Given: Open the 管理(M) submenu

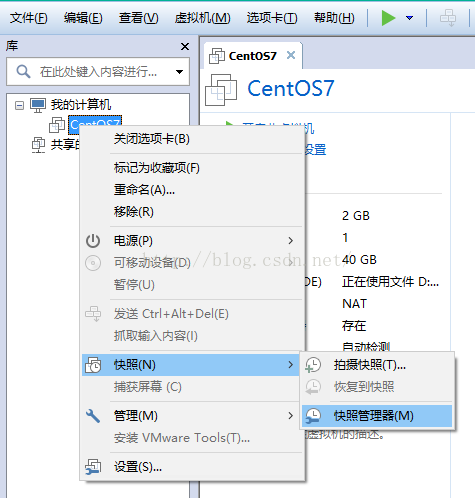Looking at the screenshot, I should click(x=192, y=416).
